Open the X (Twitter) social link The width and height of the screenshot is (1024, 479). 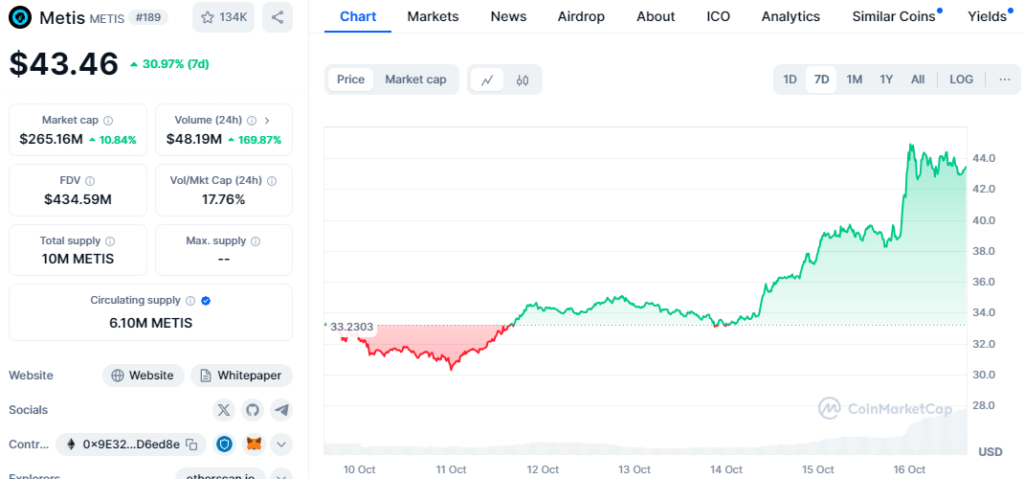pyautogui.click(x=224, y=410)
